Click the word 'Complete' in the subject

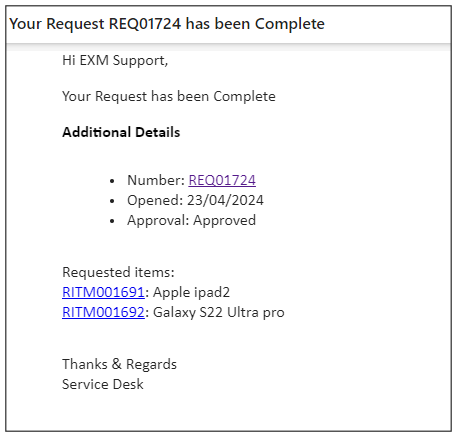[290, 24]
